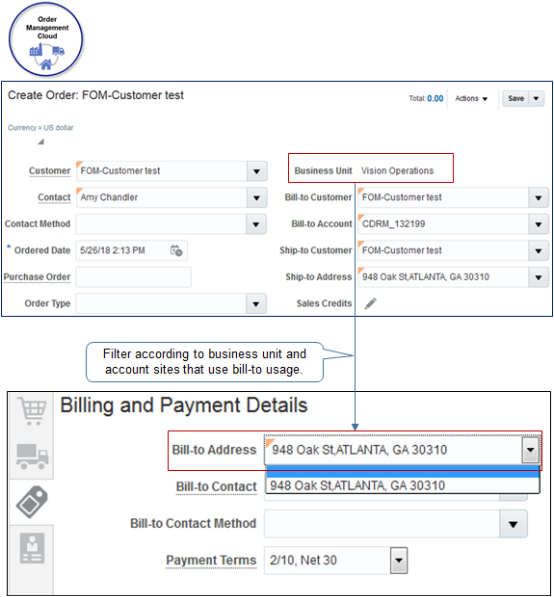Click the Order Management Cloud logo
This screenshot has height=597, width=554.
pyautogui.click(x=46, y=39)
